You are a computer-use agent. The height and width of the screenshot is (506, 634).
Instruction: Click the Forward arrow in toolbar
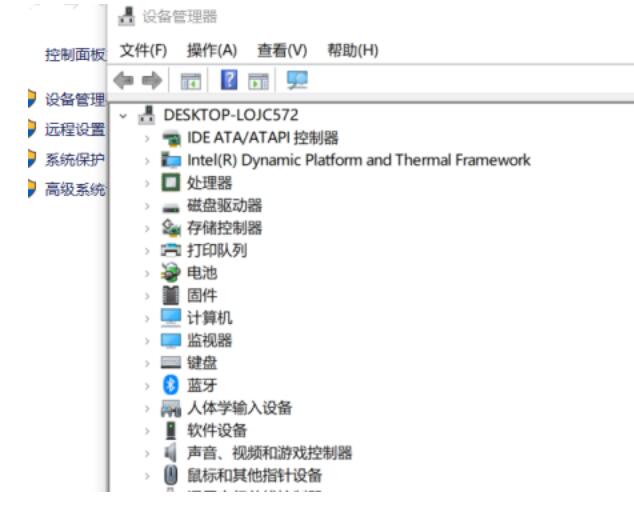pos(152,81)
